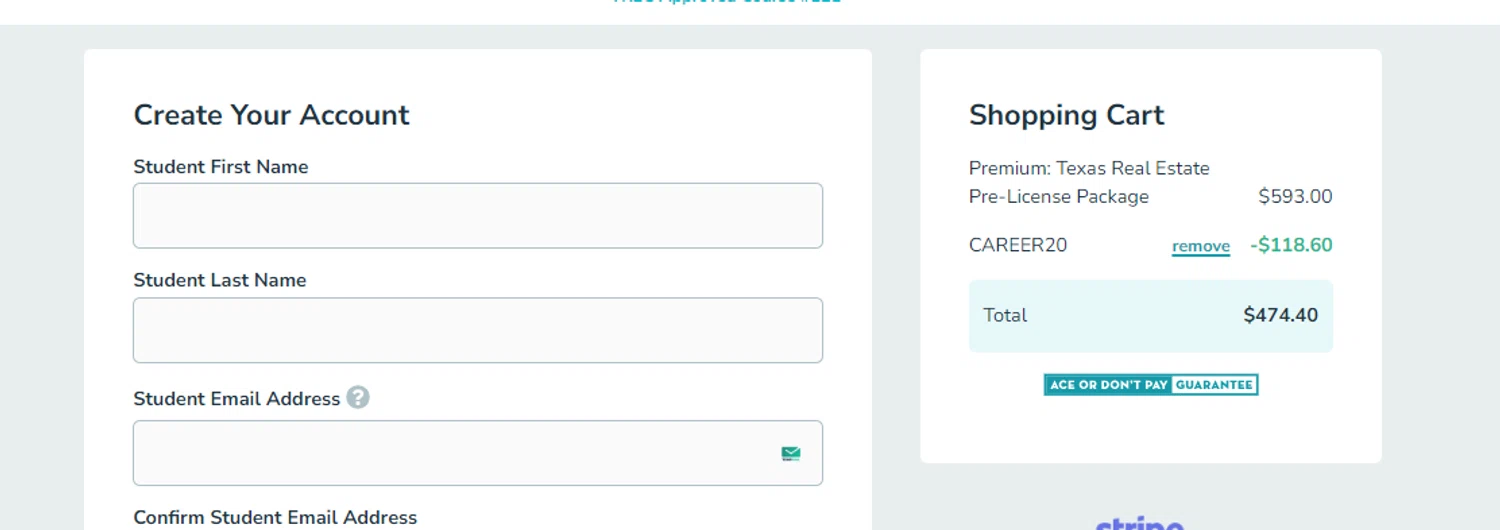Select the Premium Texas Real Estate package item
The image size is (1500, 530).
pos(1088,182)
